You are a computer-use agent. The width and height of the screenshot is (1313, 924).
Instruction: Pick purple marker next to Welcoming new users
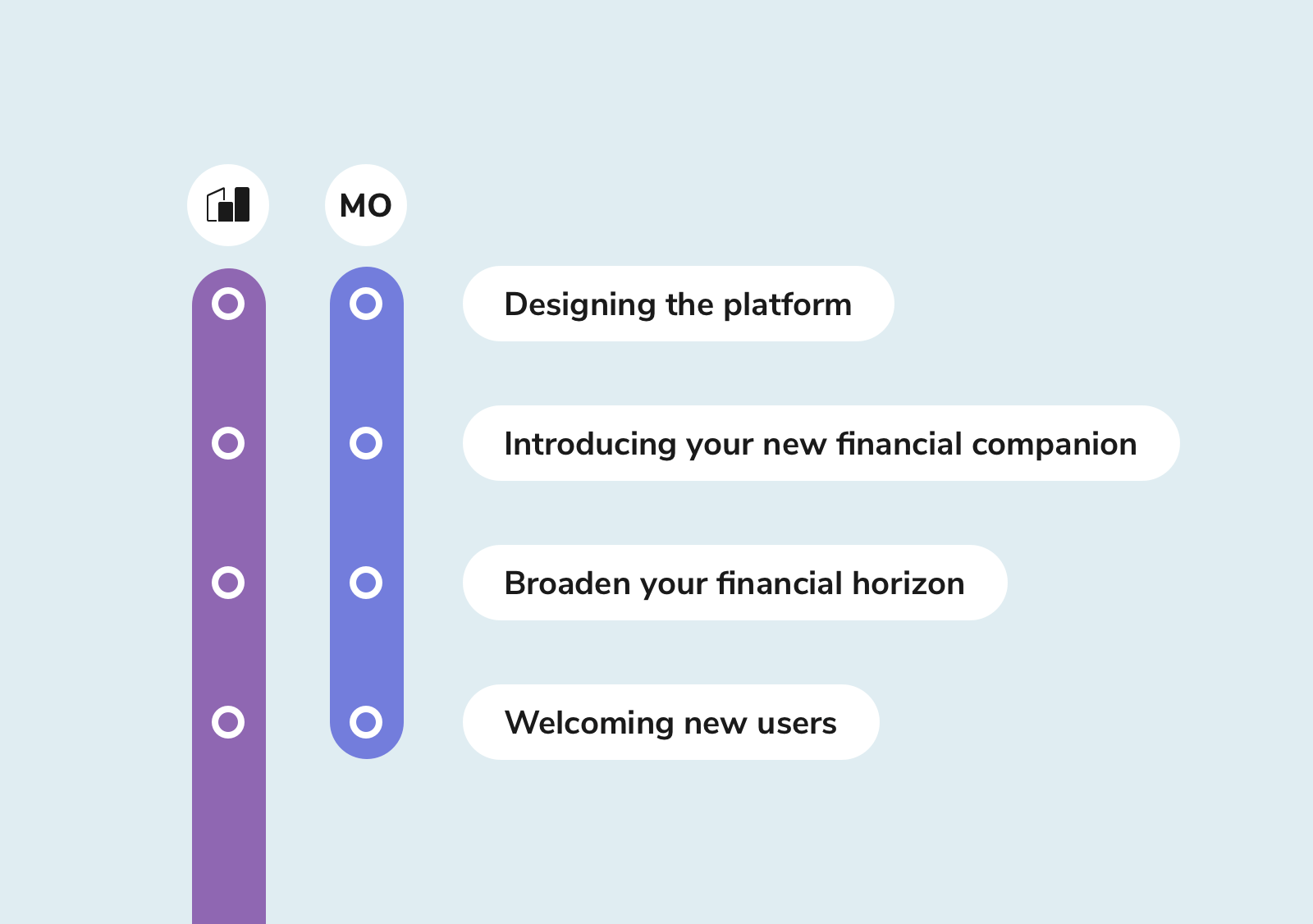tap(228, 722)
